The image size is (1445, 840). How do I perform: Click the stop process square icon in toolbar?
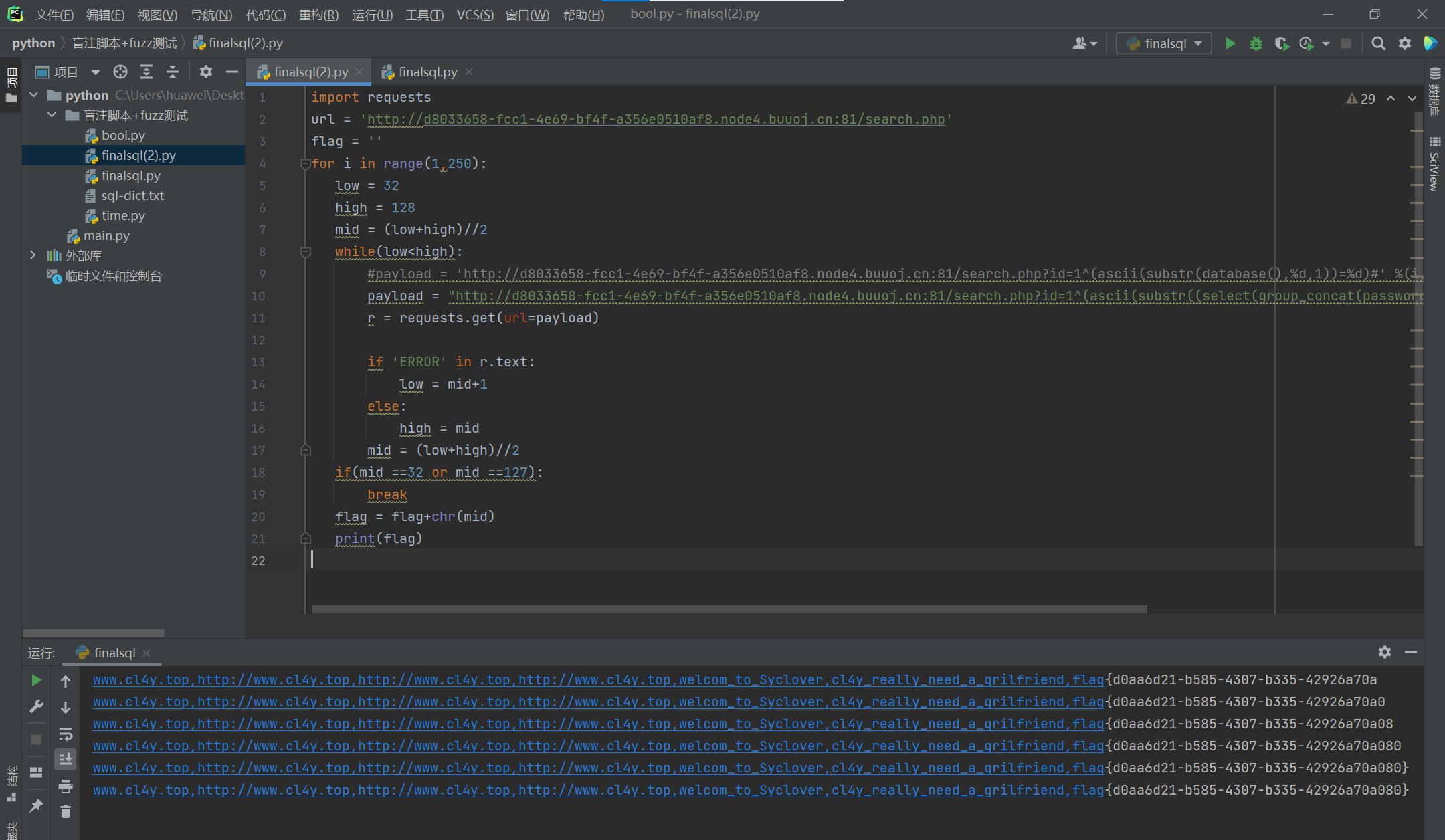(x=1346, y=43)
